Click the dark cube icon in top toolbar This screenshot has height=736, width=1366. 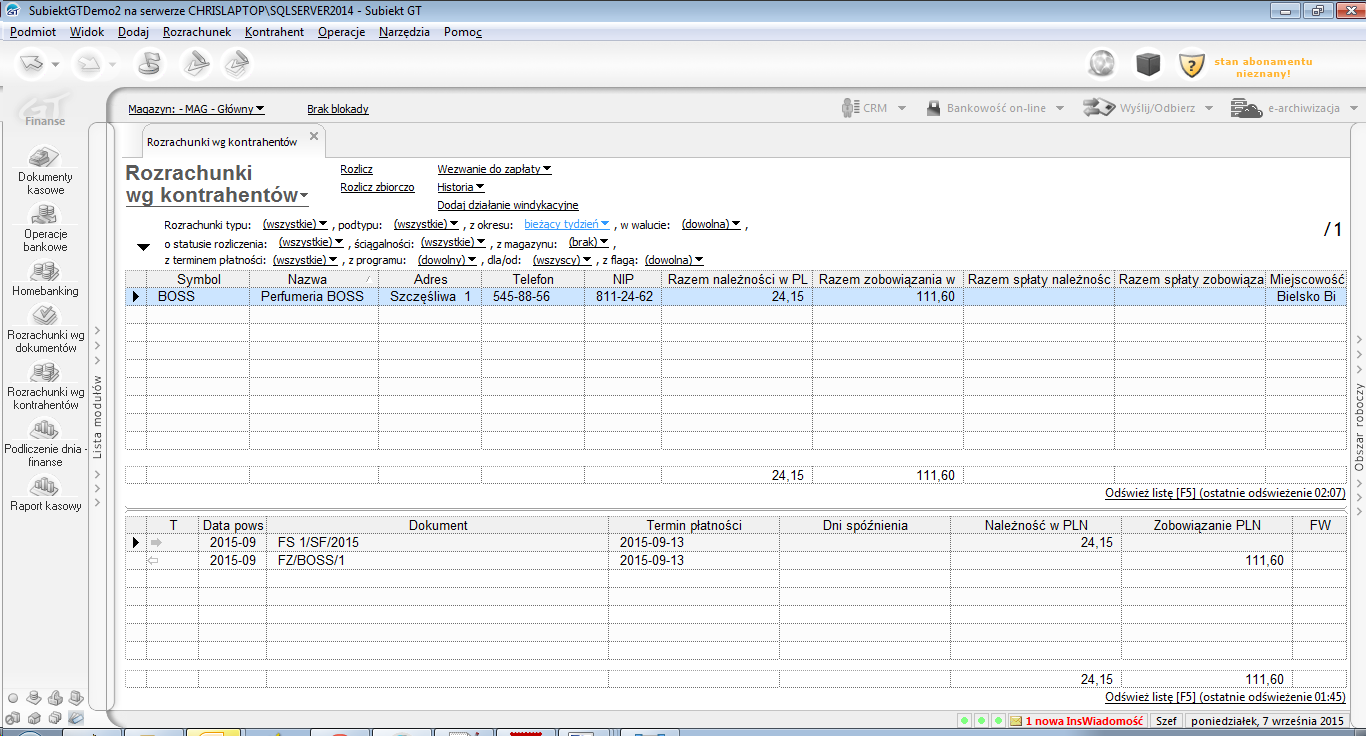[x=1147, y=64]
